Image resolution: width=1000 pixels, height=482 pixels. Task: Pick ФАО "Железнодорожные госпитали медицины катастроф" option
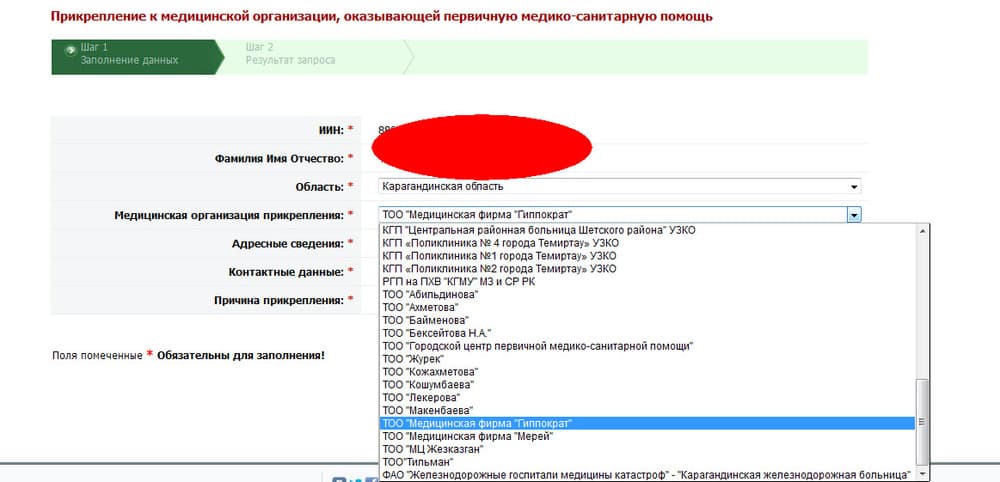click(x=647, y=474)
